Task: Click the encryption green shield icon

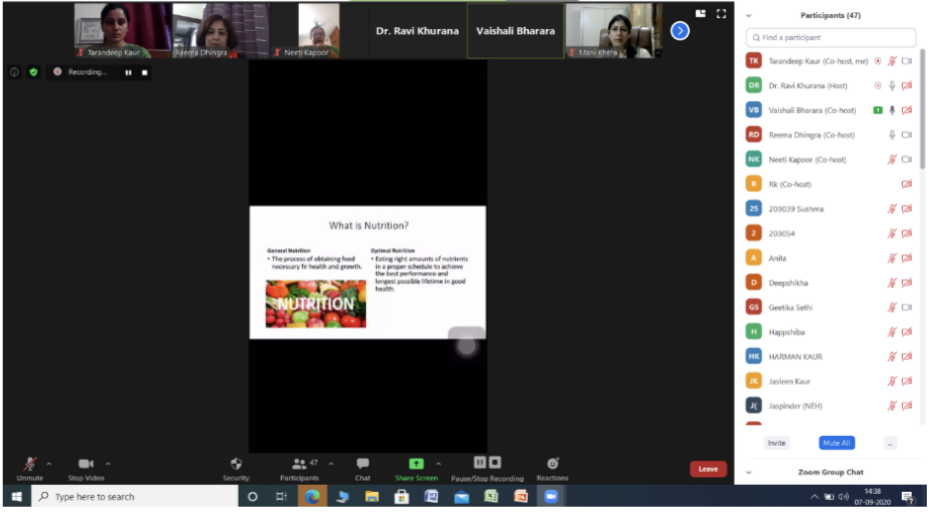Action: 33,72
